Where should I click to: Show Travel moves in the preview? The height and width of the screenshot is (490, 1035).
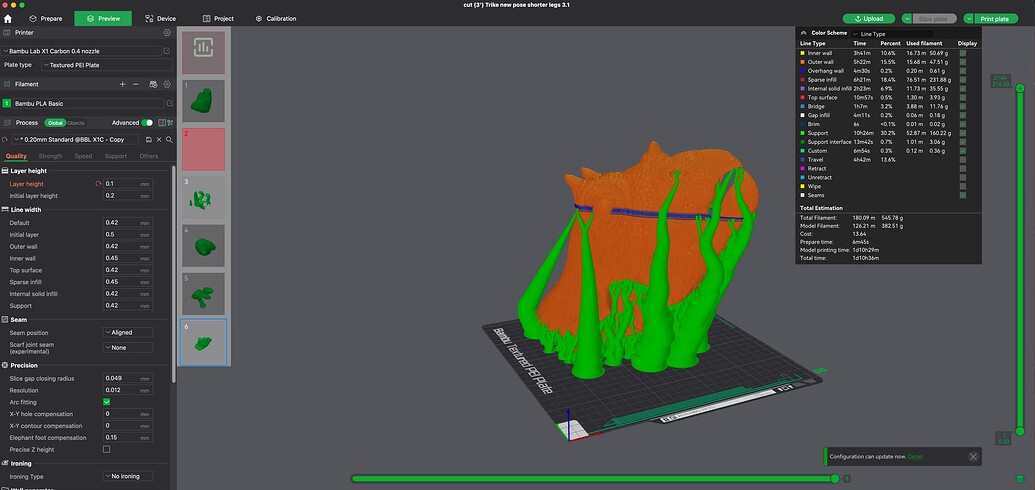(x=962, y=160)
